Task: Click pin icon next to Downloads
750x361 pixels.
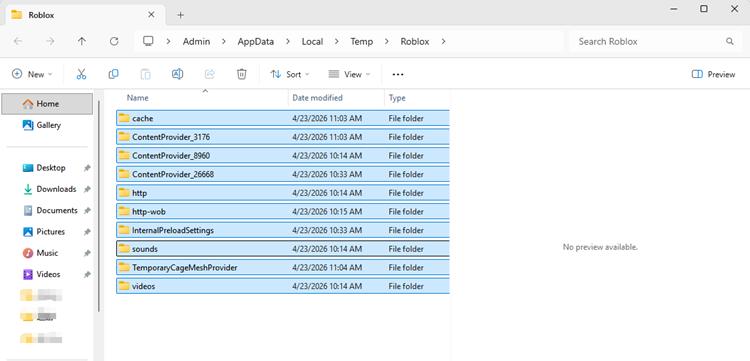Action: (87, 189)
